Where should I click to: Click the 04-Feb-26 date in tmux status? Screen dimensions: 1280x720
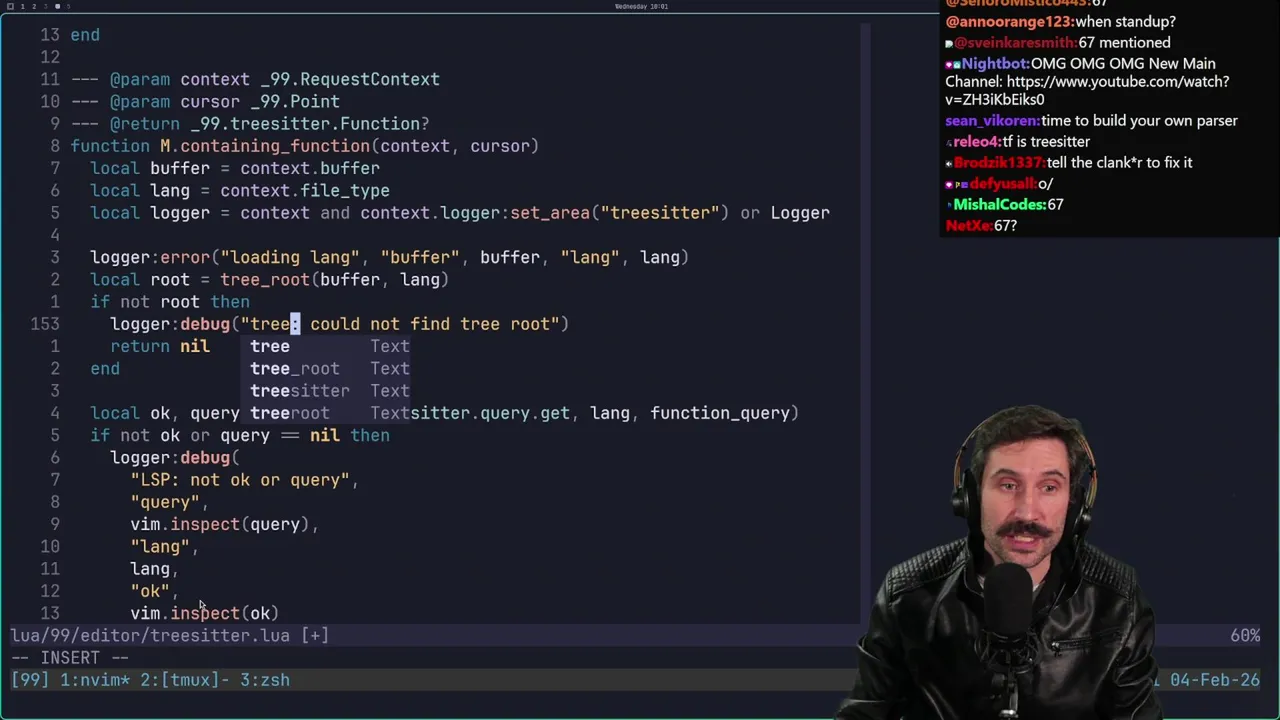[1215, 680]
